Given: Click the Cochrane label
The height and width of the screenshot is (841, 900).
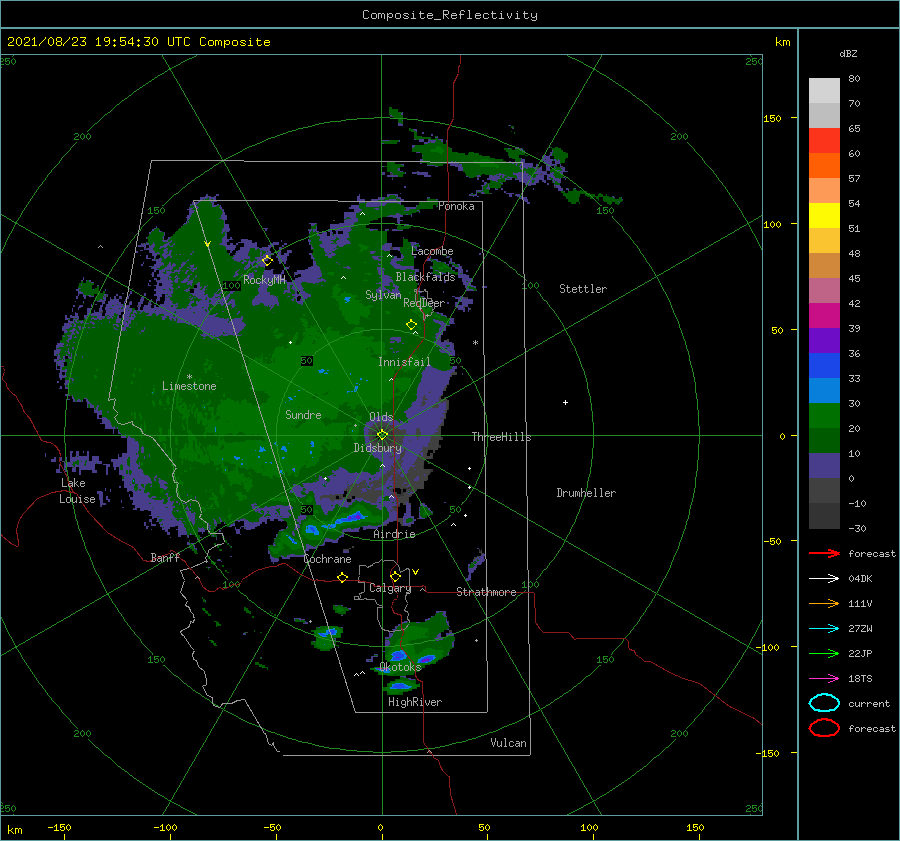Looking at the screenshot, I should pyautogui.click(x=327, y=559).
